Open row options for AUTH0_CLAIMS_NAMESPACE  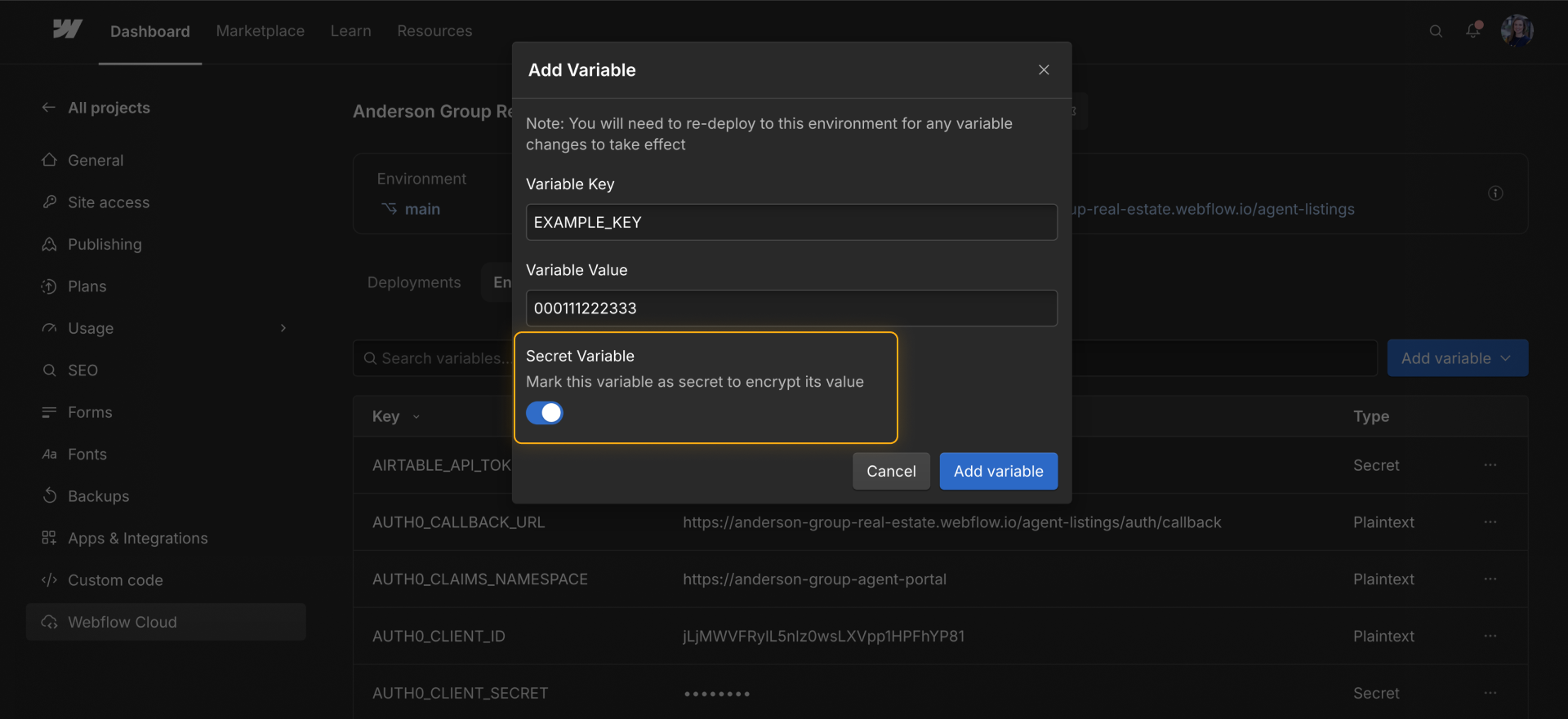pos(1490,579)
